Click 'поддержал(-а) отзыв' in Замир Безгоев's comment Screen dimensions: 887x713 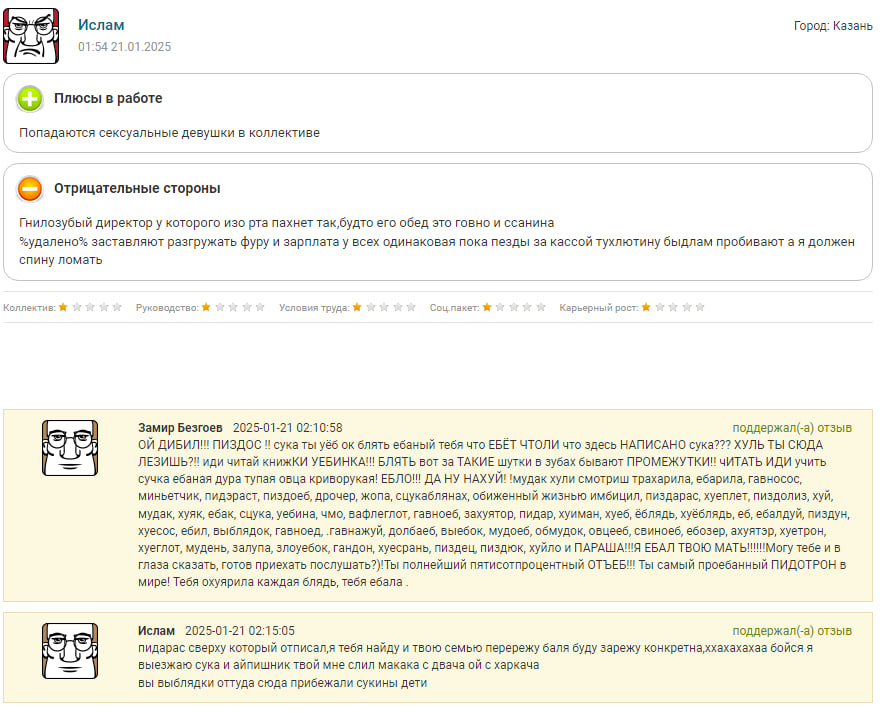792,428
